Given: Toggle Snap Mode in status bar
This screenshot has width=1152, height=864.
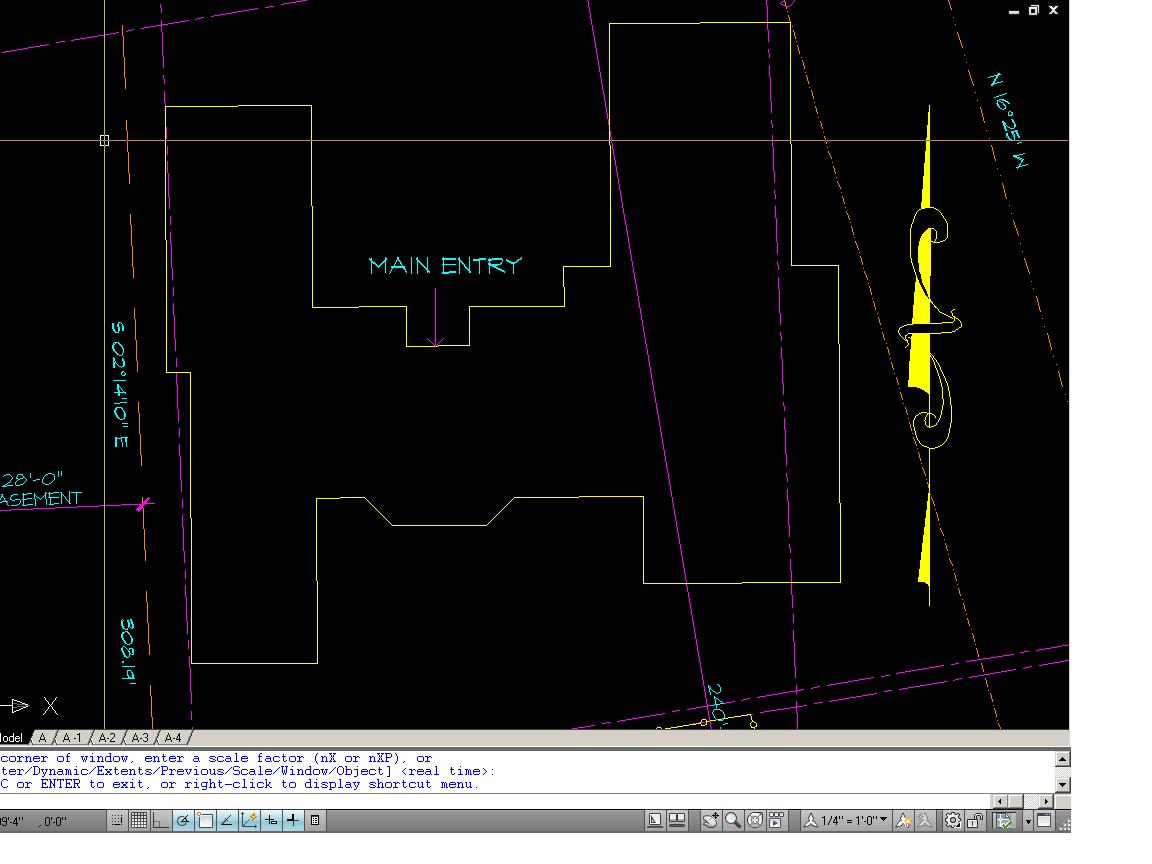Looking at the screenshot, I should [117, 821].
